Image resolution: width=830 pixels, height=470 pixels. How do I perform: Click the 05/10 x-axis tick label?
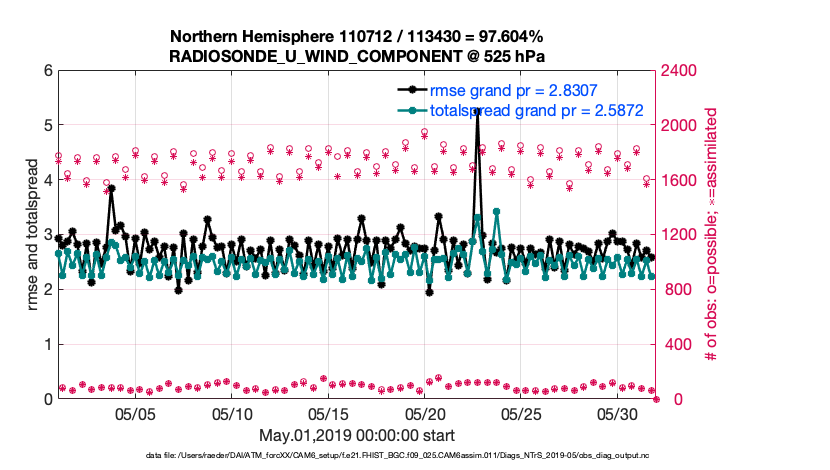[232, 414]
